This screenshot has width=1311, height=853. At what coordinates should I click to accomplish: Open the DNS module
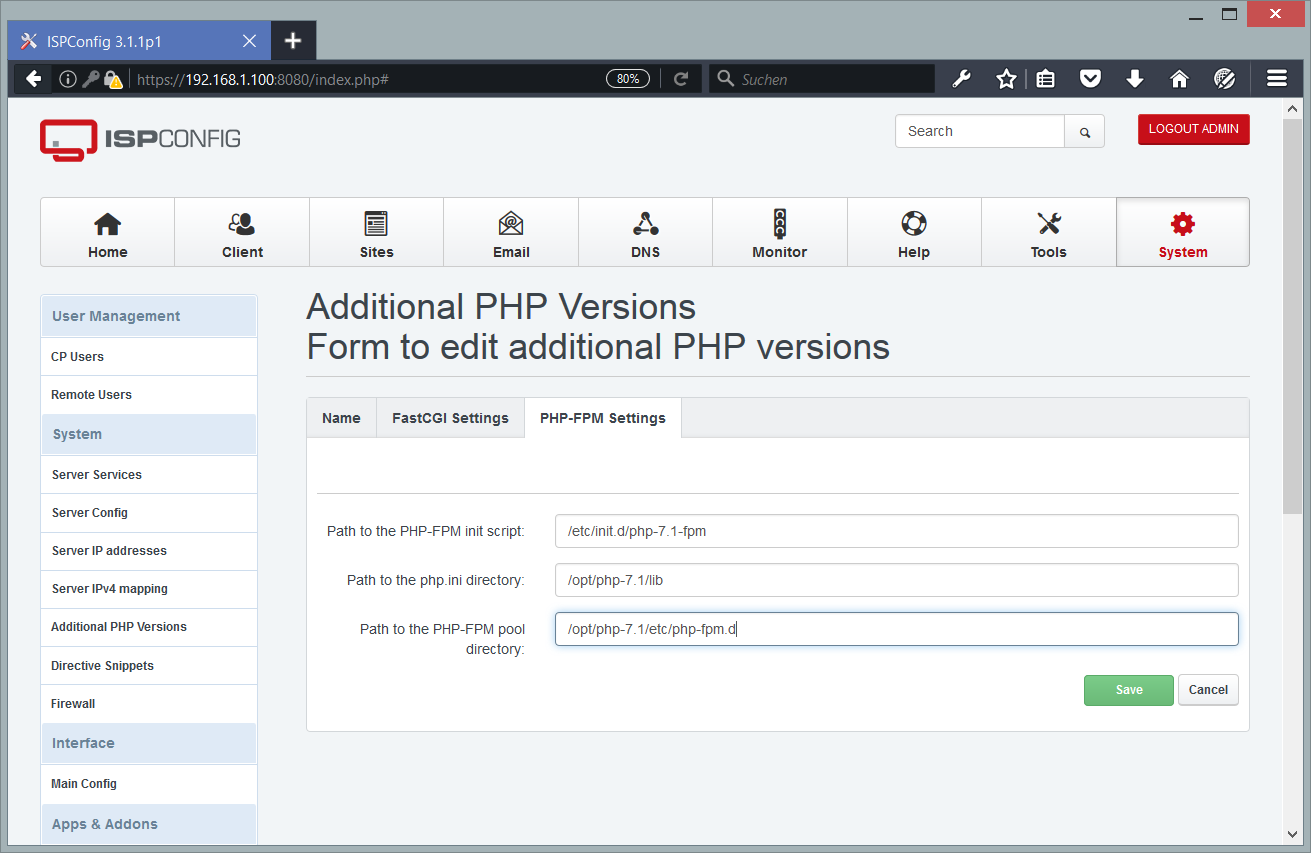[645, 232]
